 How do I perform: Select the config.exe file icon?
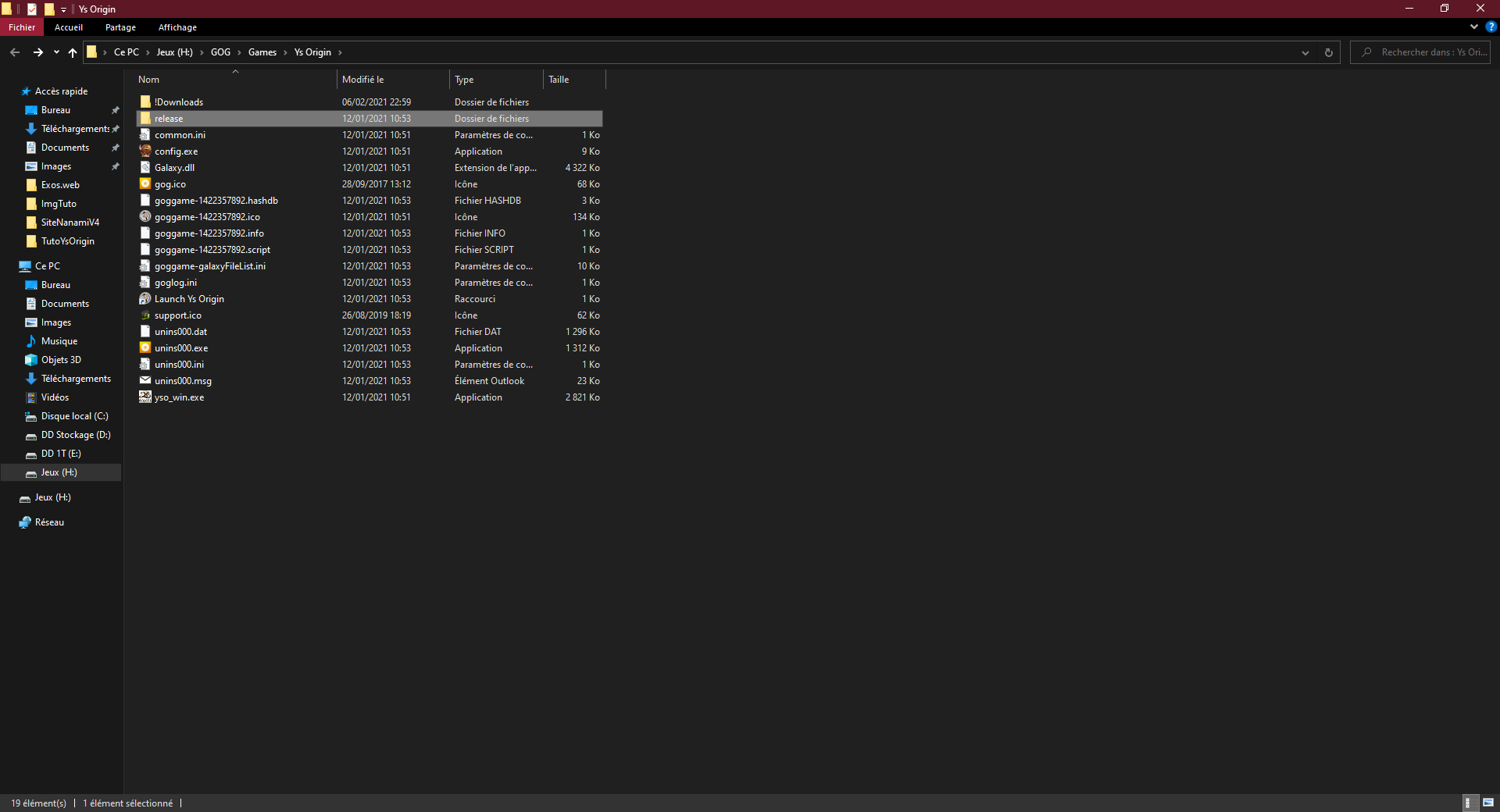click(145, 151)
